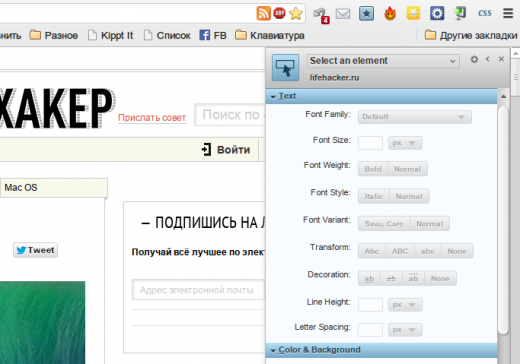Image resolution: width=520 pixels, height=364 pixels.
Task: Click the RSS feed icon in address bar
Action: tap(263, 13)
